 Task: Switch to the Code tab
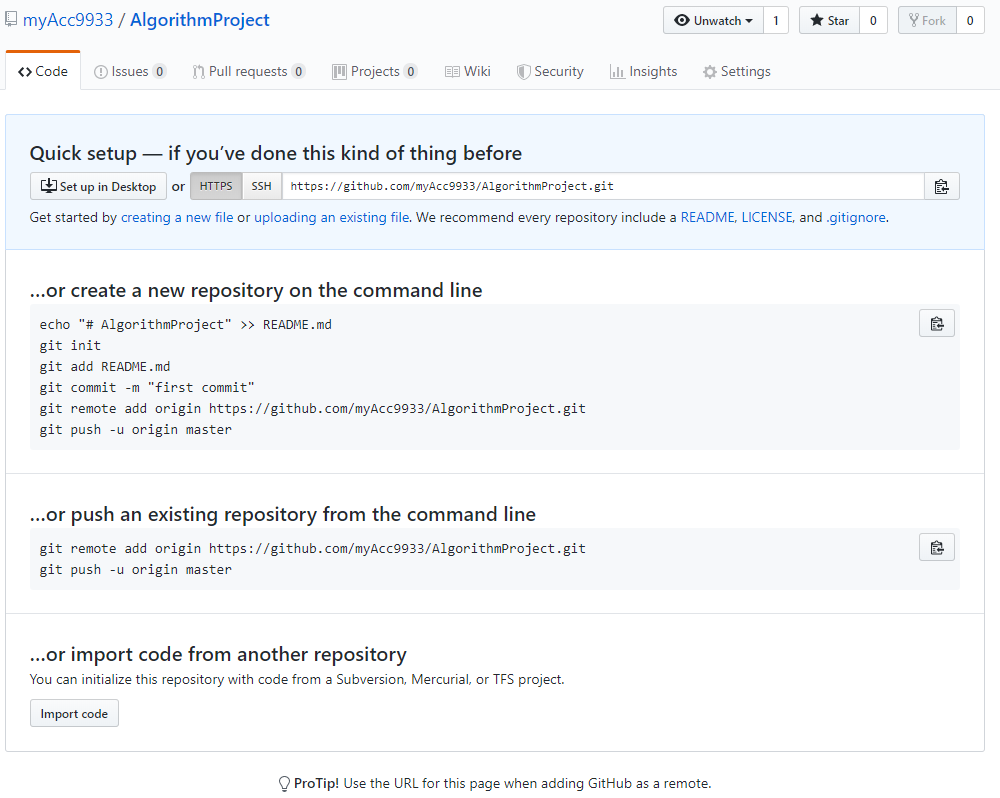click(43, 71)
